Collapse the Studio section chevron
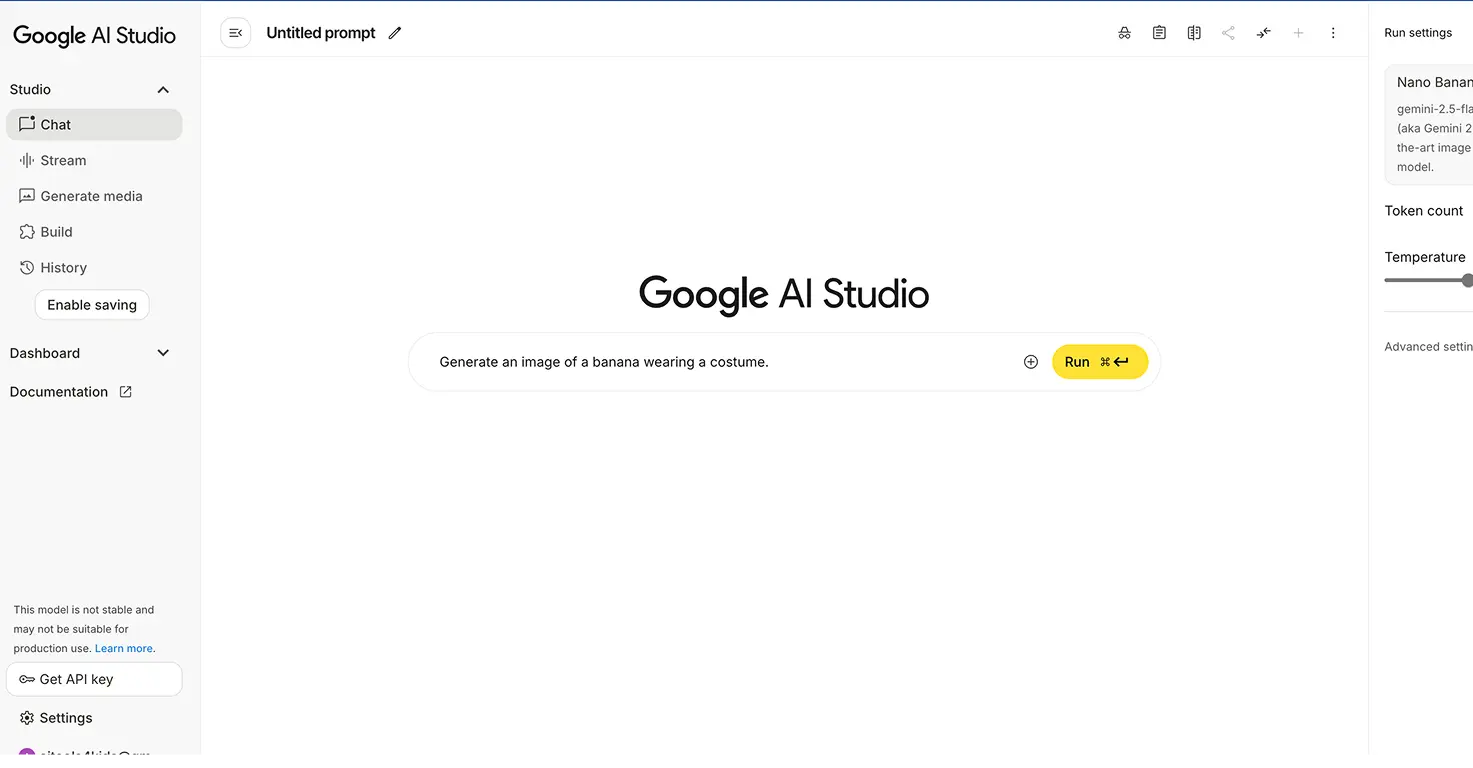The height and width of the screenshot is (768, 1473). 163,90
